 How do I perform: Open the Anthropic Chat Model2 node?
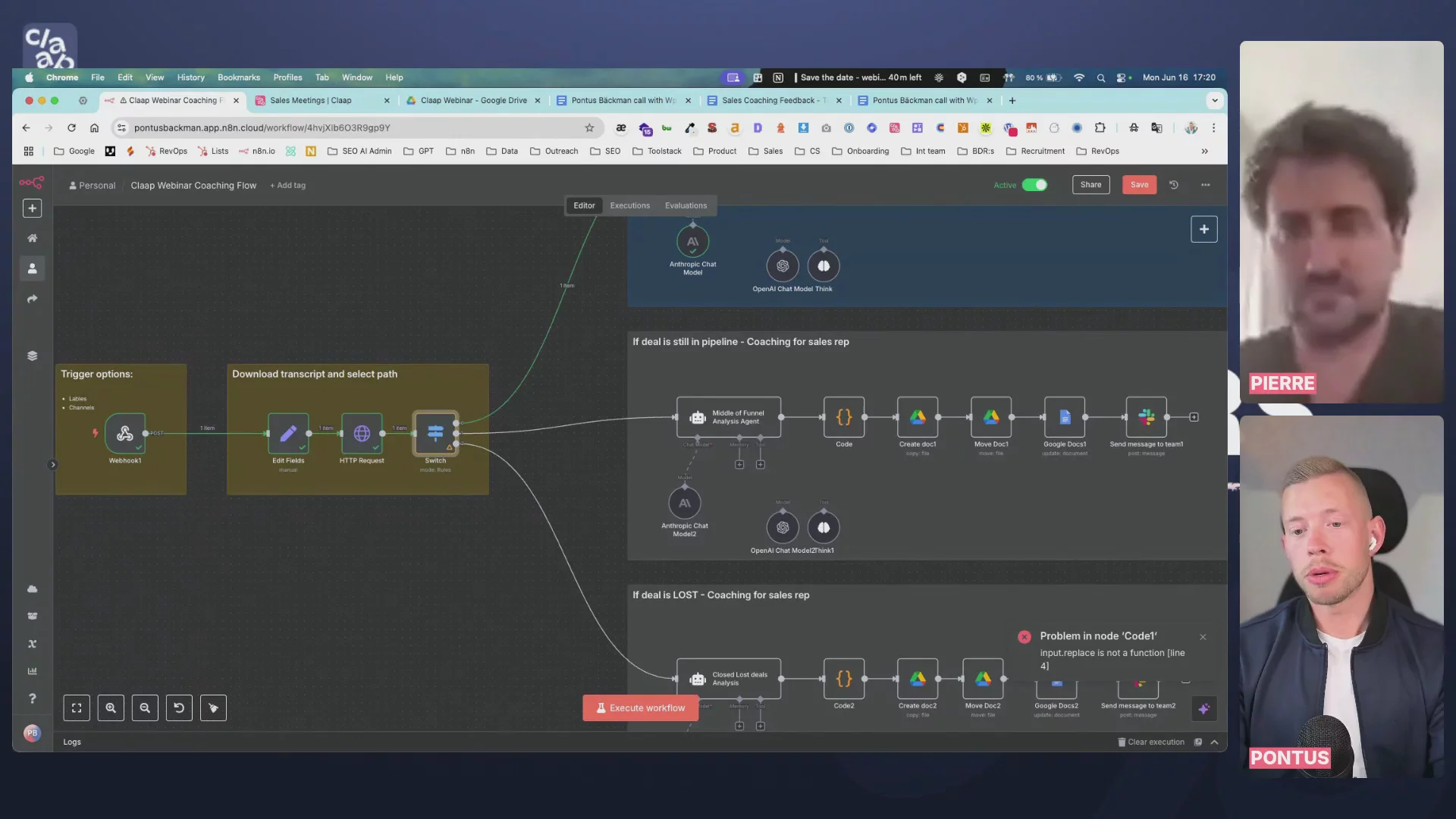[685, 504]
